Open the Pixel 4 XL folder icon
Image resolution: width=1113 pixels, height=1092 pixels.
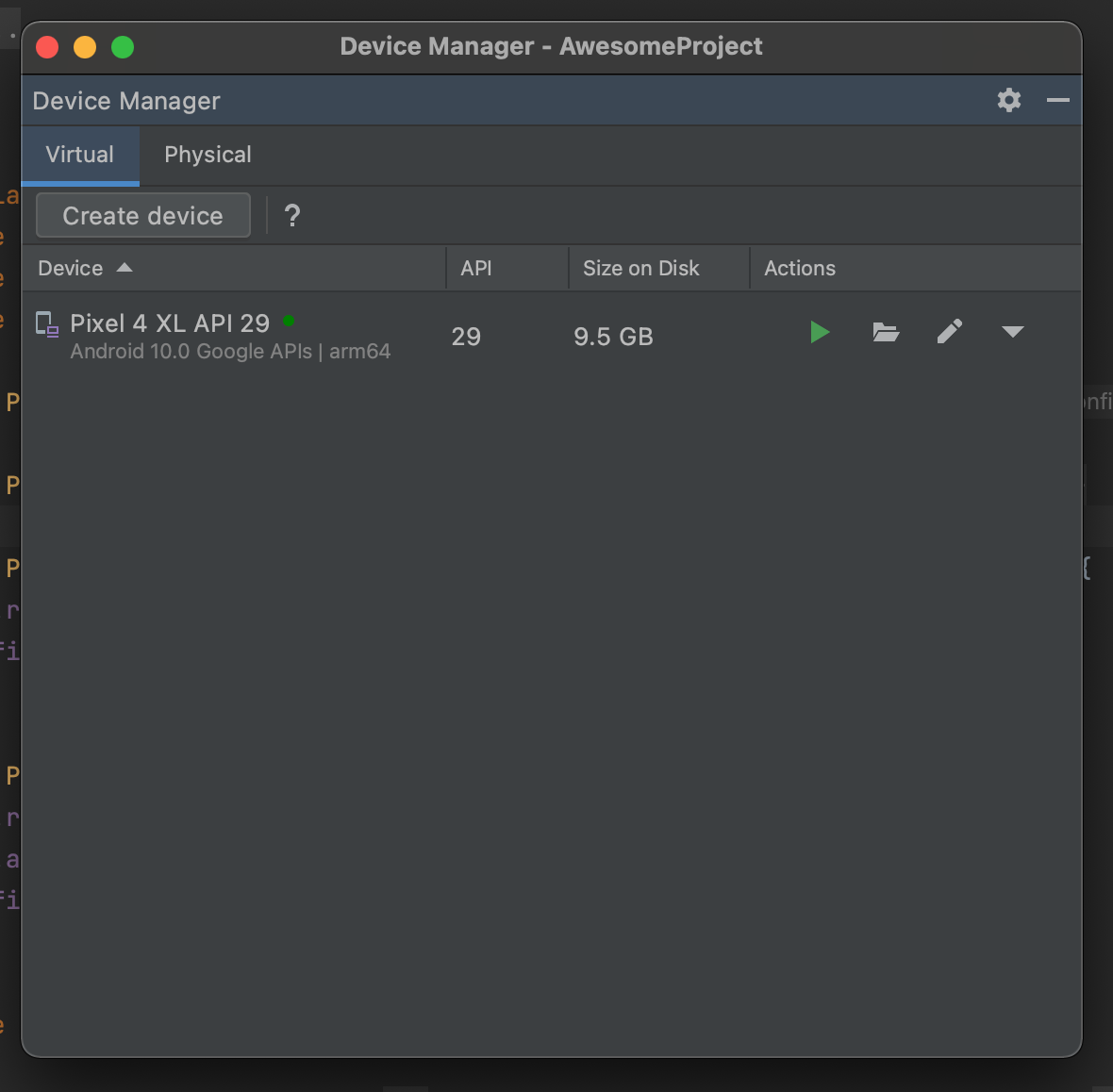885,332
